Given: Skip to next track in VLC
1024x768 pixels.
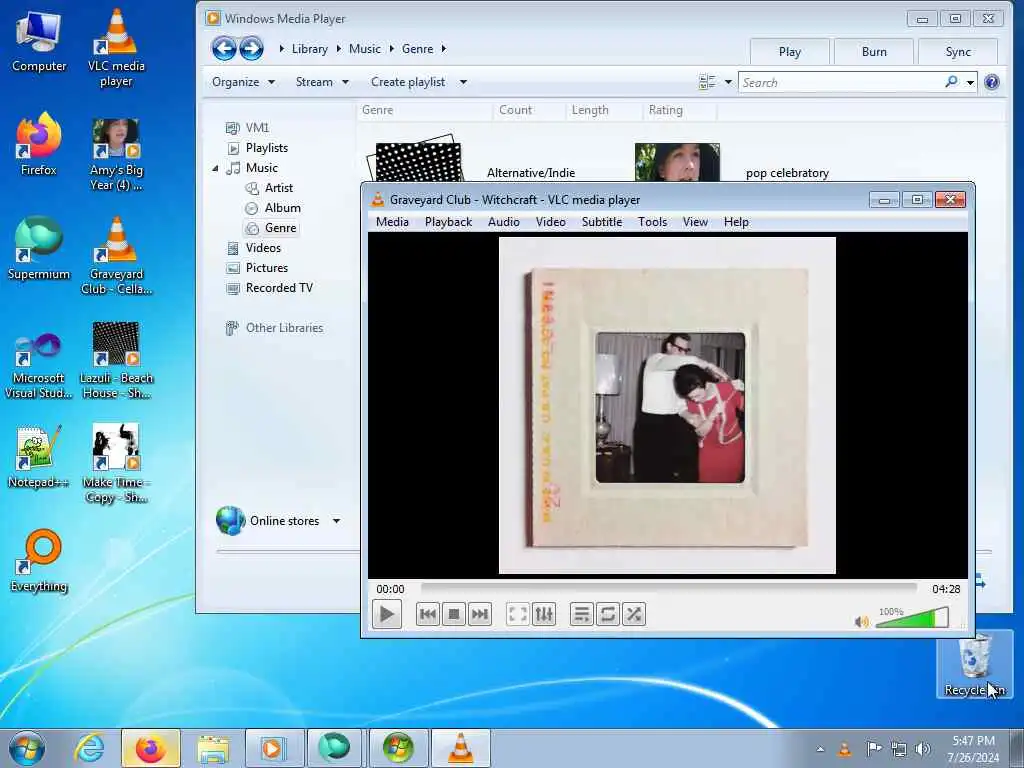Looking at the screenshot, I should pos(480,615).
